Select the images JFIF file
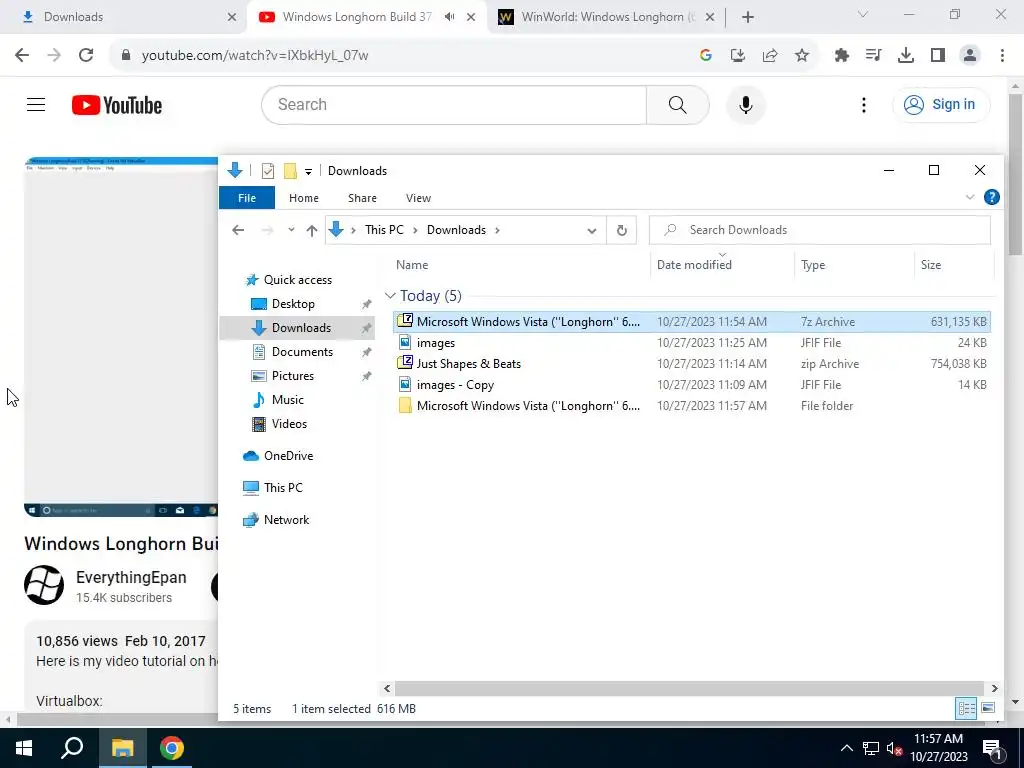1024x768 pixels. (692, 342)
